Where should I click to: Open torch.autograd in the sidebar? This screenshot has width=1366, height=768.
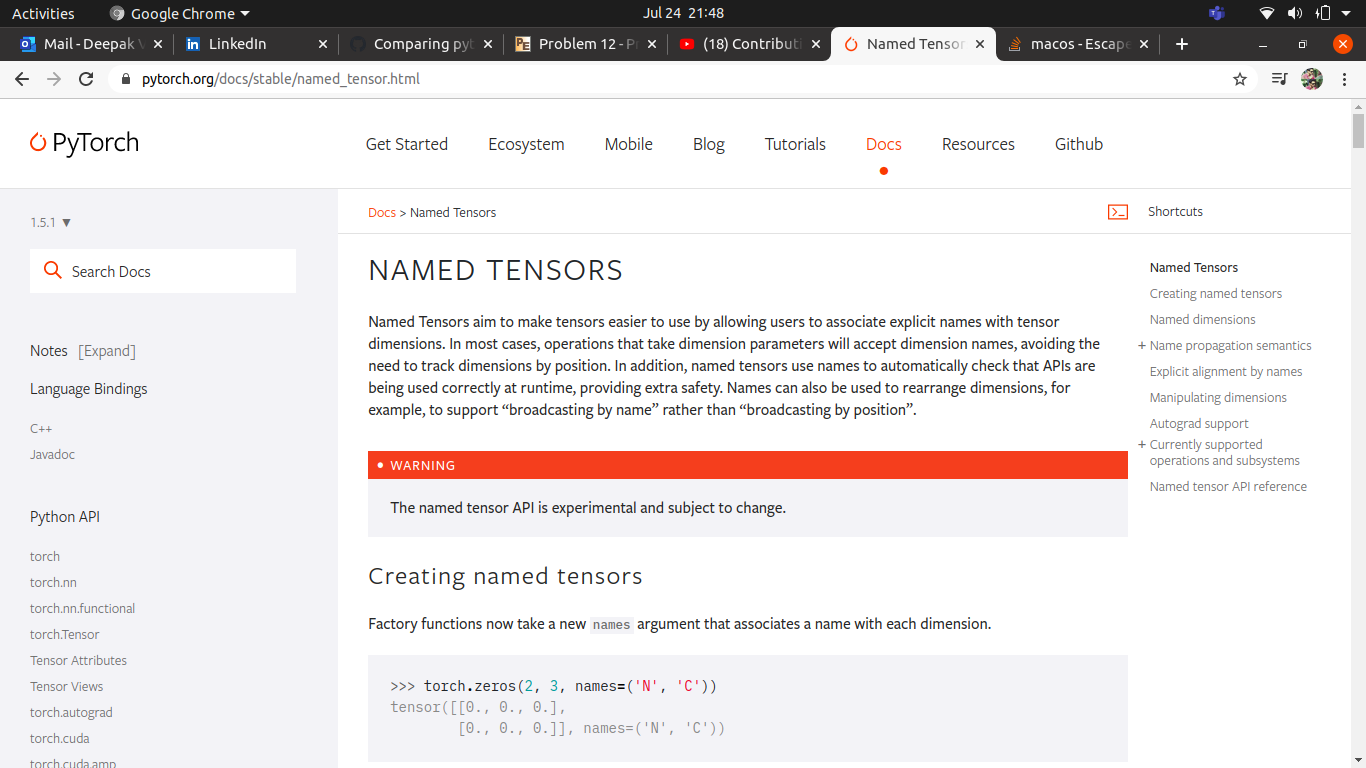click(x=71, y=712)
